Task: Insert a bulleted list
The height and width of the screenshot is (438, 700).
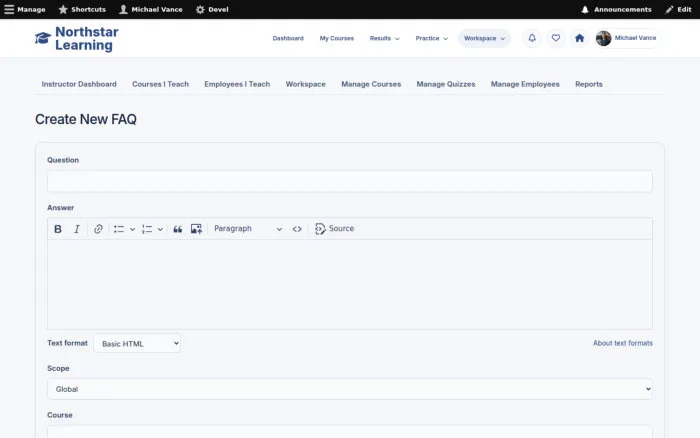Action: coord(119,229)
